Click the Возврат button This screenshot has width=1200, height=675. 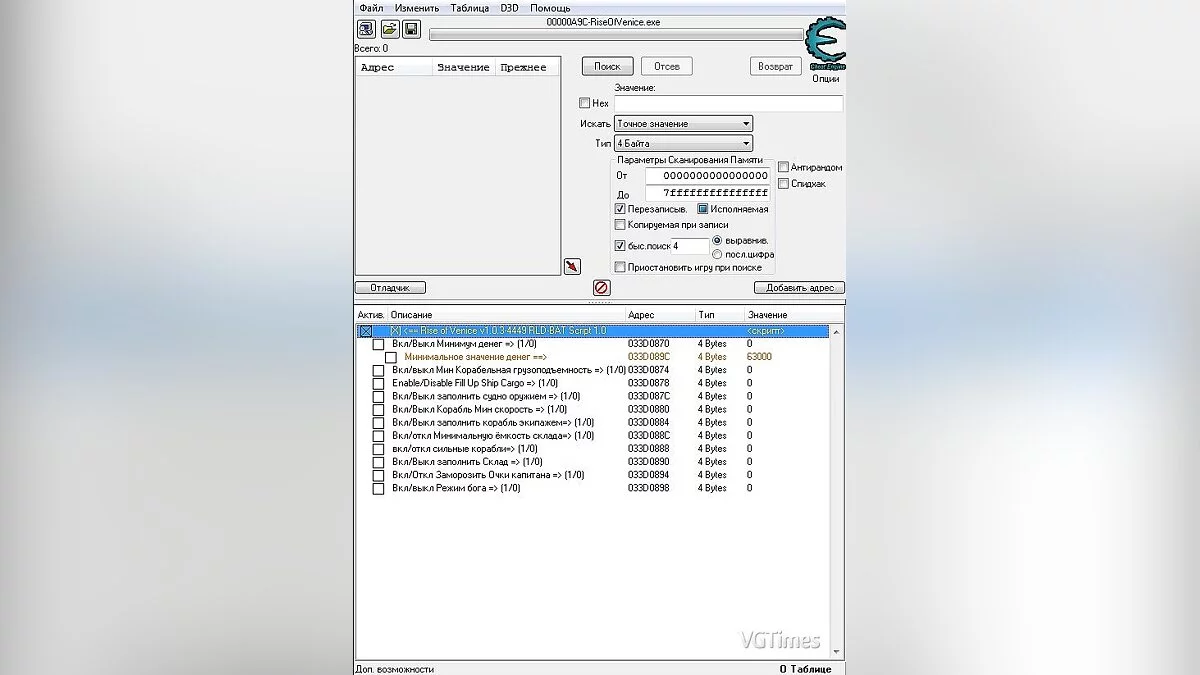click(775, 67)
